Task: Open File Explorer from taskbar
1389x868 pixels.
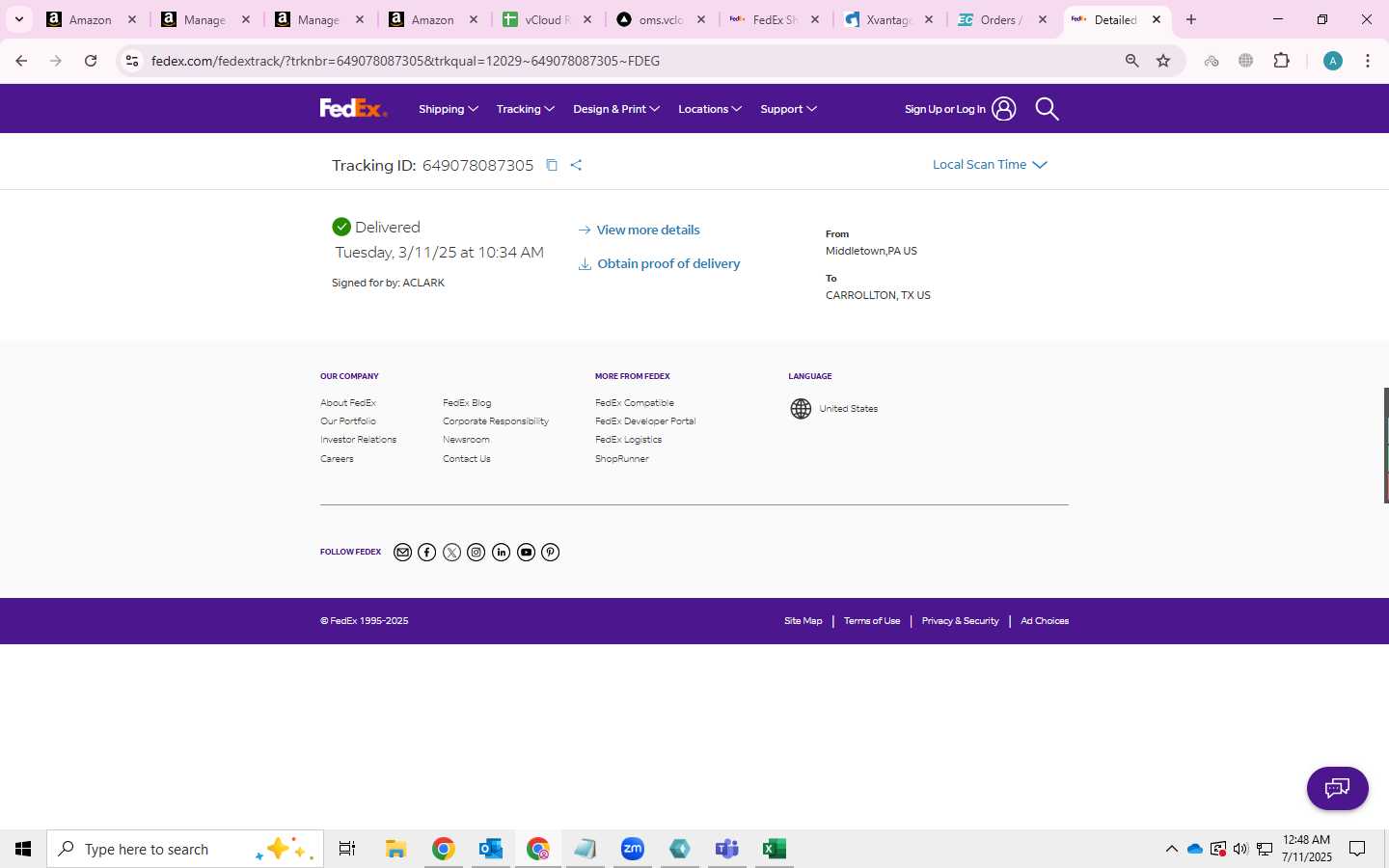Action: (395, 849)
